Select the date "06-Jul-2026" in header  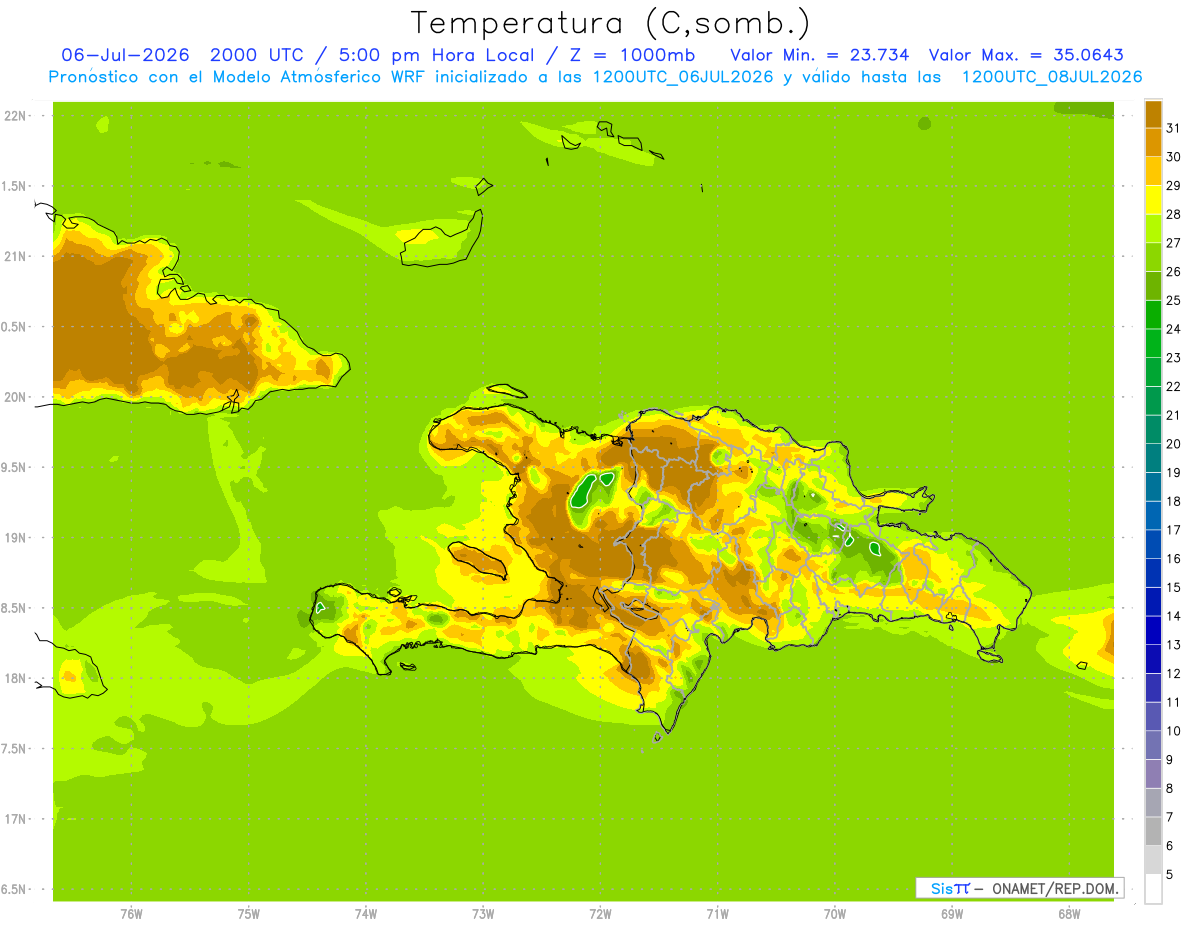(125, 55)
